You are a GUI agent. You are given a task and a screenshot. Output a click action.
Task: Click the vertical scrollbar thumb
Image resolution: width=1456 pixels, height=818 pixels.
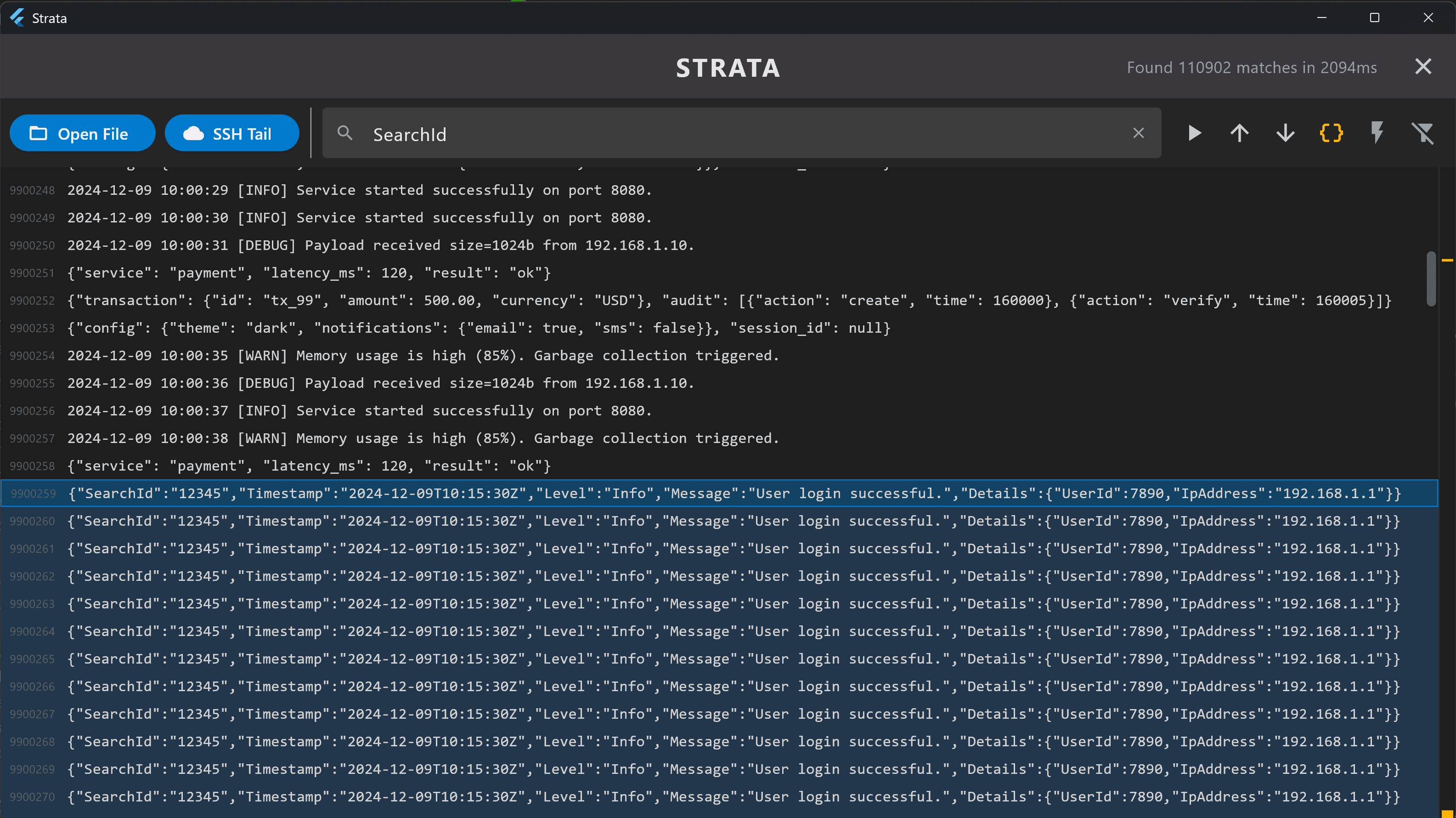(x=1431, y=279)
